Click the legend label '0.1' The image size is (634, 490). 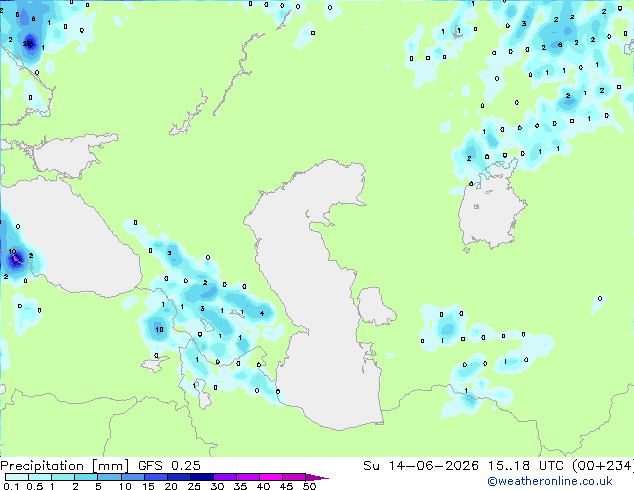click(11, 486)
